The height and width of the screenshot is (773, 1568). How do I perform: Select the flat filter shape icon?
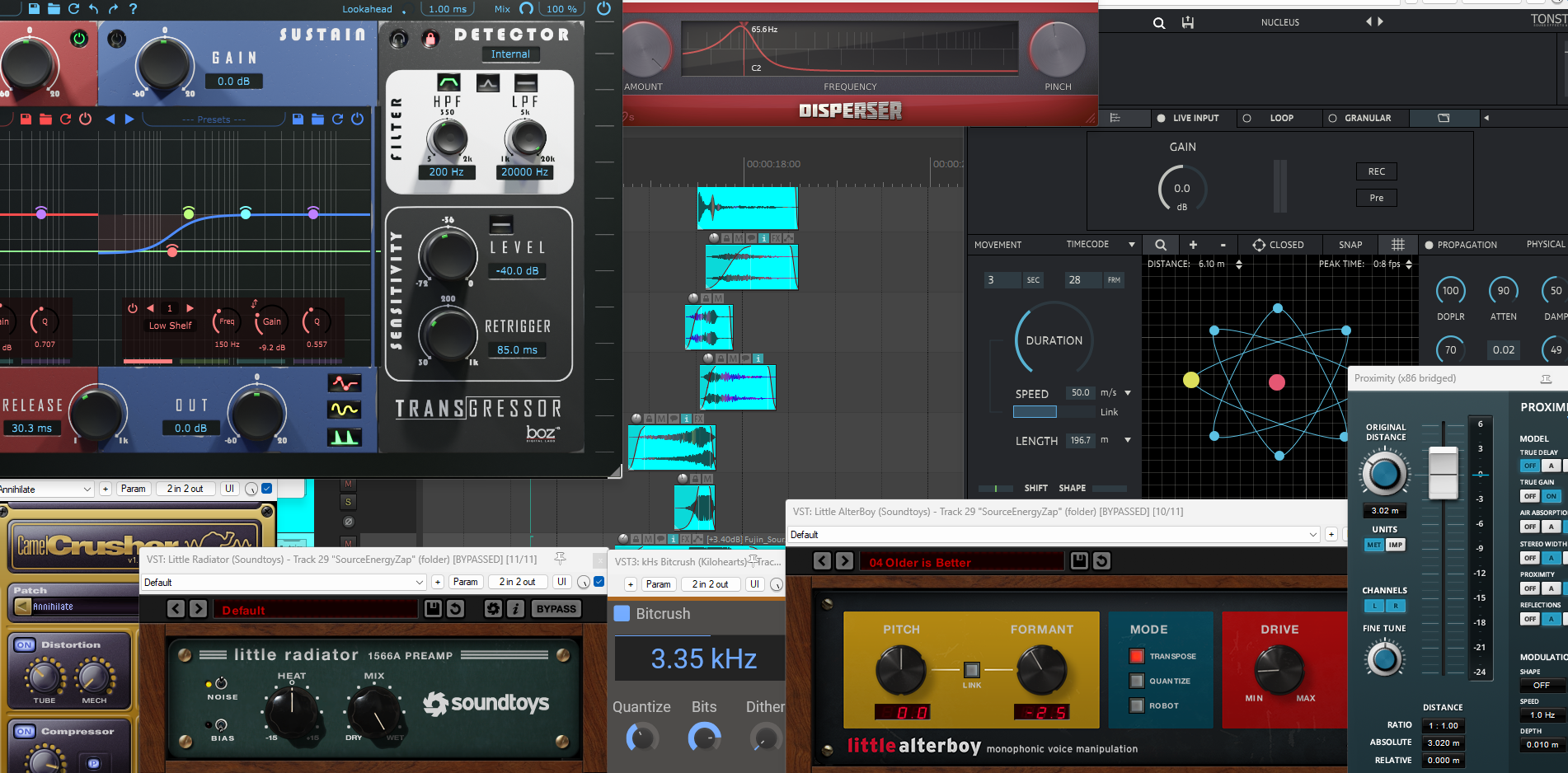(x=526, y=82)
